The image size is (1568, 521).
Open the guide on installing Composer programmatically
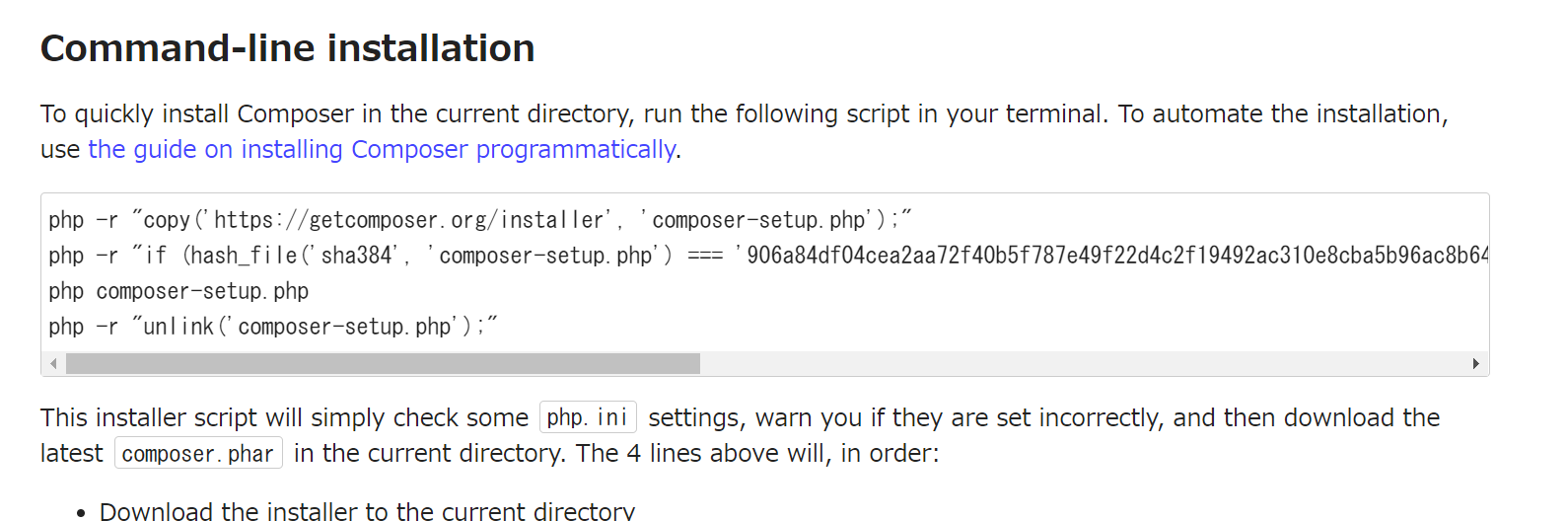383,149
